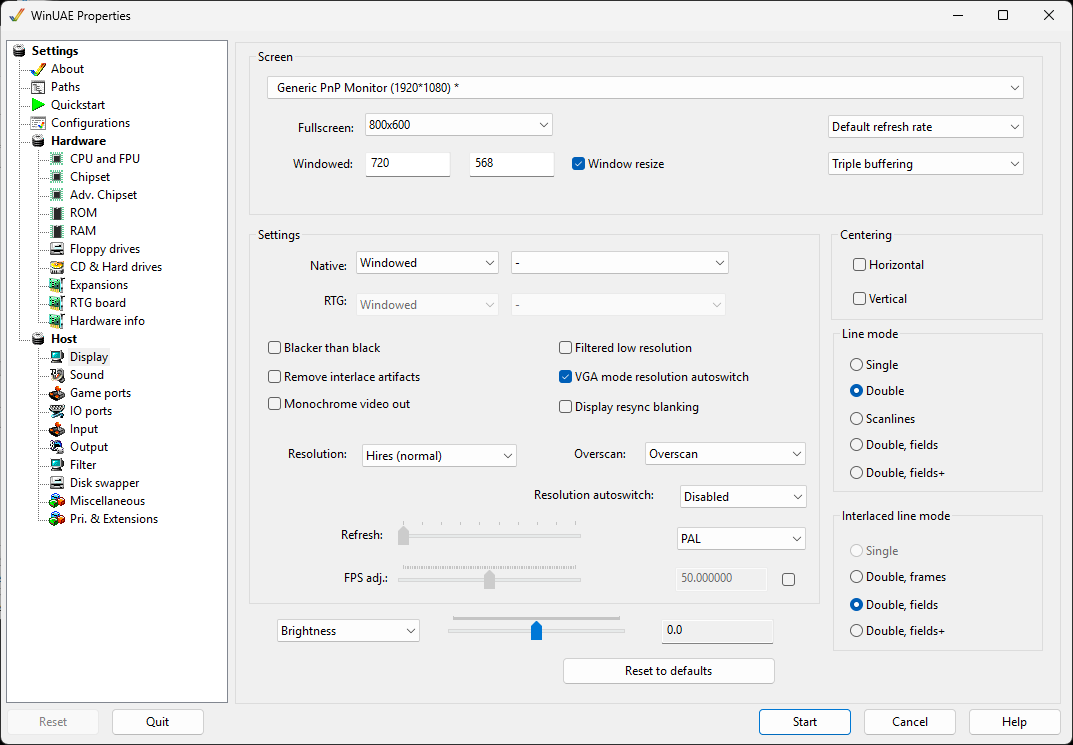Image resolution: width=1073 pixels, height=745 pixels.
Task: Click the Input joystick icon
Action: pos(57,429)
